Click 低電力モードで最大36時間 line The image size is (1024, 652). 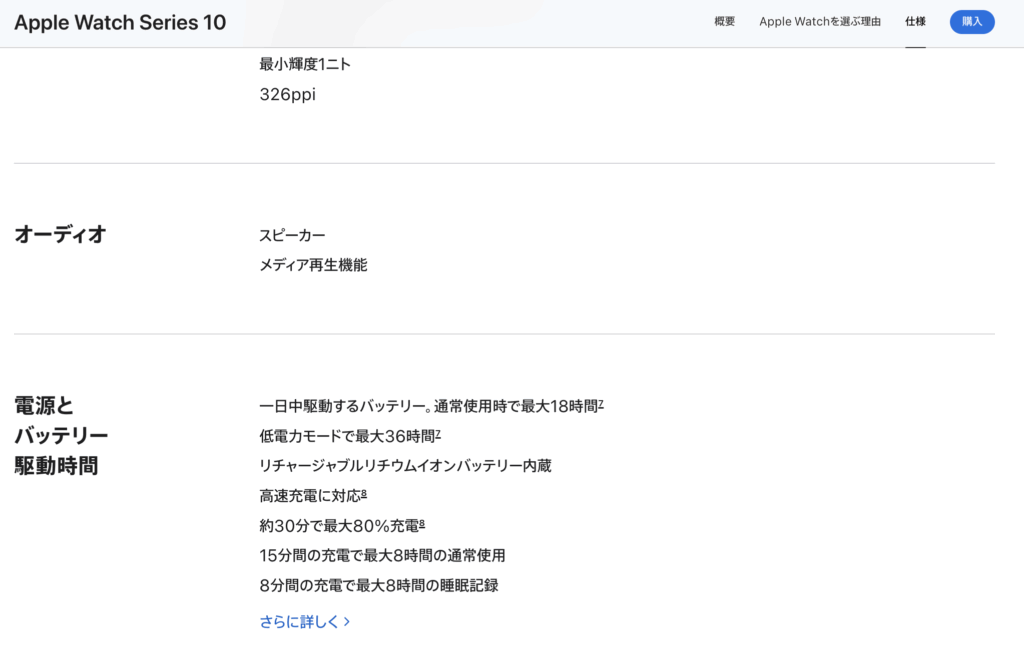point(350,436)
